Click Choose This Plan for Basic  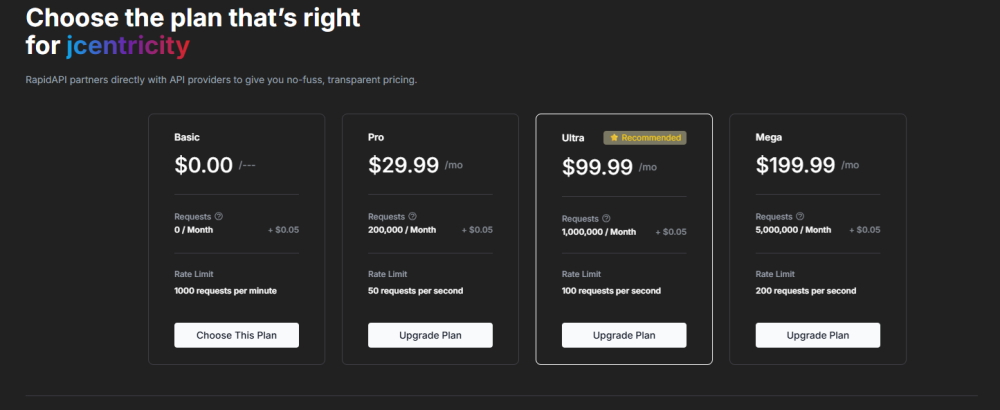[237, 335]
